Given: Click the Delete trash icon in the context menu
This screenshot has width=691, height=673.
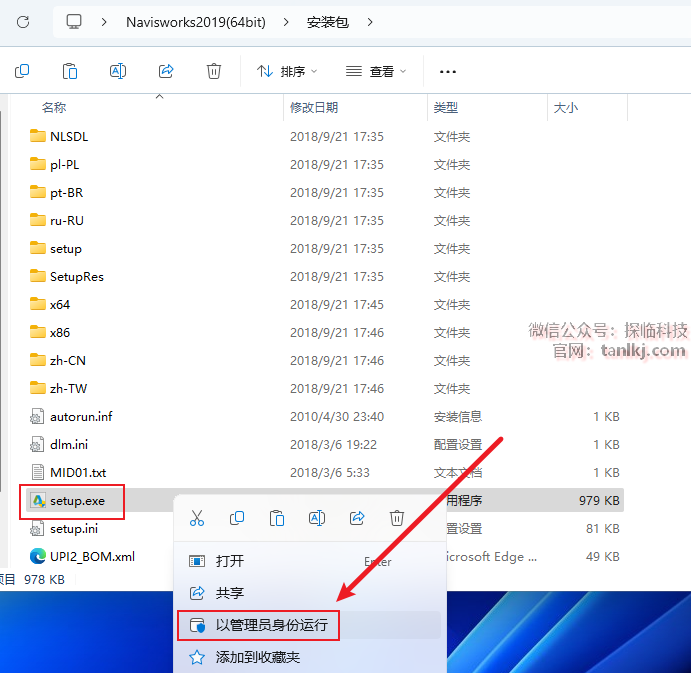Looking at the screenshot, I should tap(397, 518).
